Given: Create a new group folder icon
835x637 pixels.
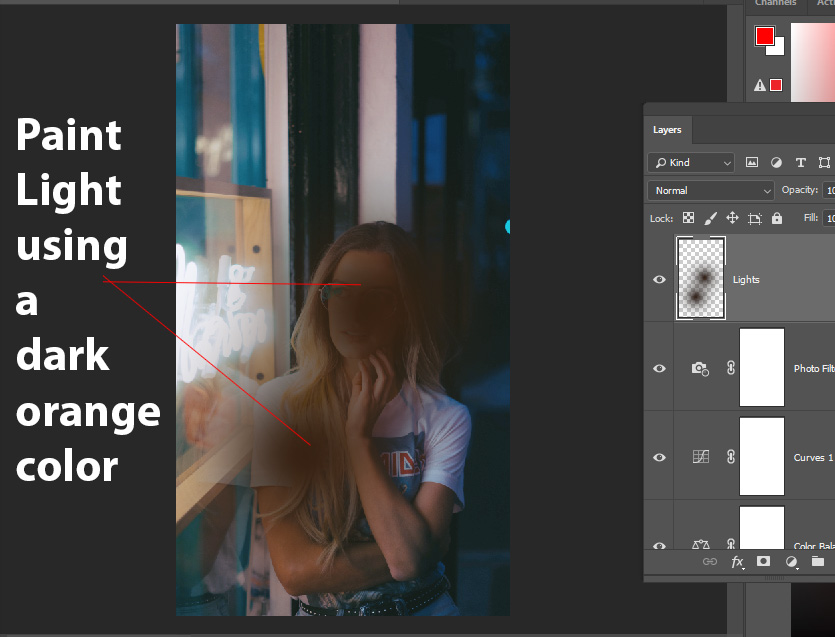Looking at the screenshot, I should pos(817,561).
